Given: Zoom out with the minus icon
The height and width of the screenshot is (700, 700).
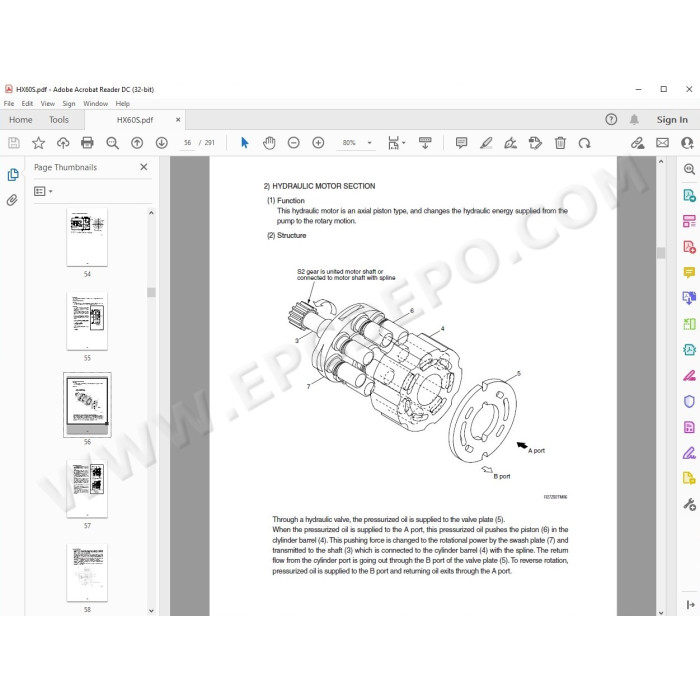Looking at the screenshot, I should click(x=294, y=143).
